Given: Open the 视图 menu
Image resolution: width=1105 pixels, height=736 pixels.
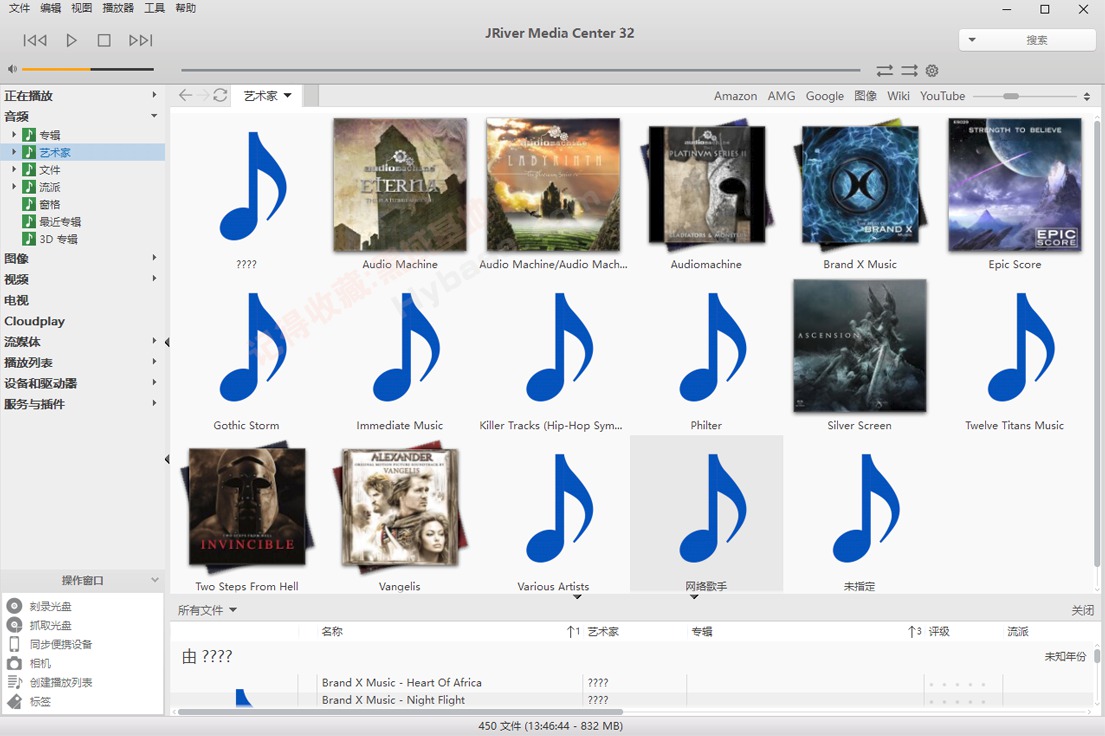Looking at the screenshot, I should 82,8.
